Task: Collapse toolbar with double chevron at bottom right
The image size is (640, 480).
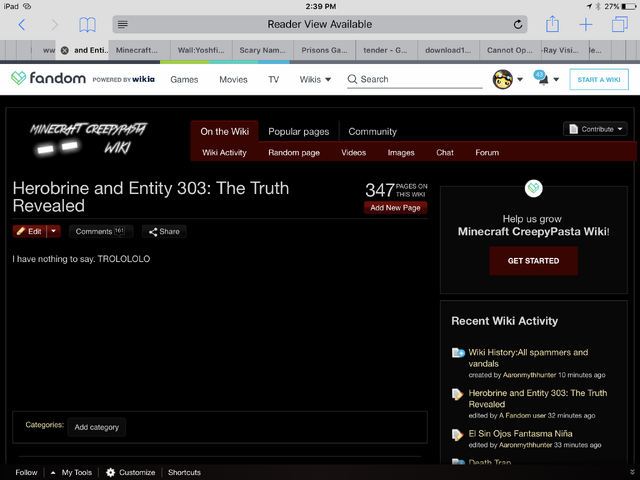Action: [633, 472]
